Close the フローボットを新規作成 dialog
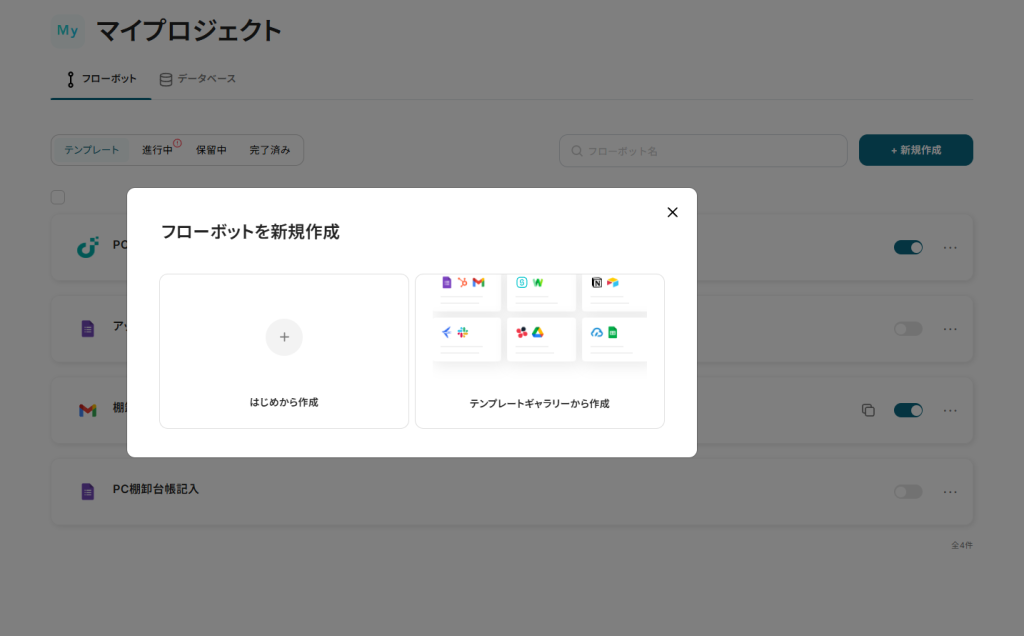This screenshot has height=636, width=1024. [x=672, y=212]
